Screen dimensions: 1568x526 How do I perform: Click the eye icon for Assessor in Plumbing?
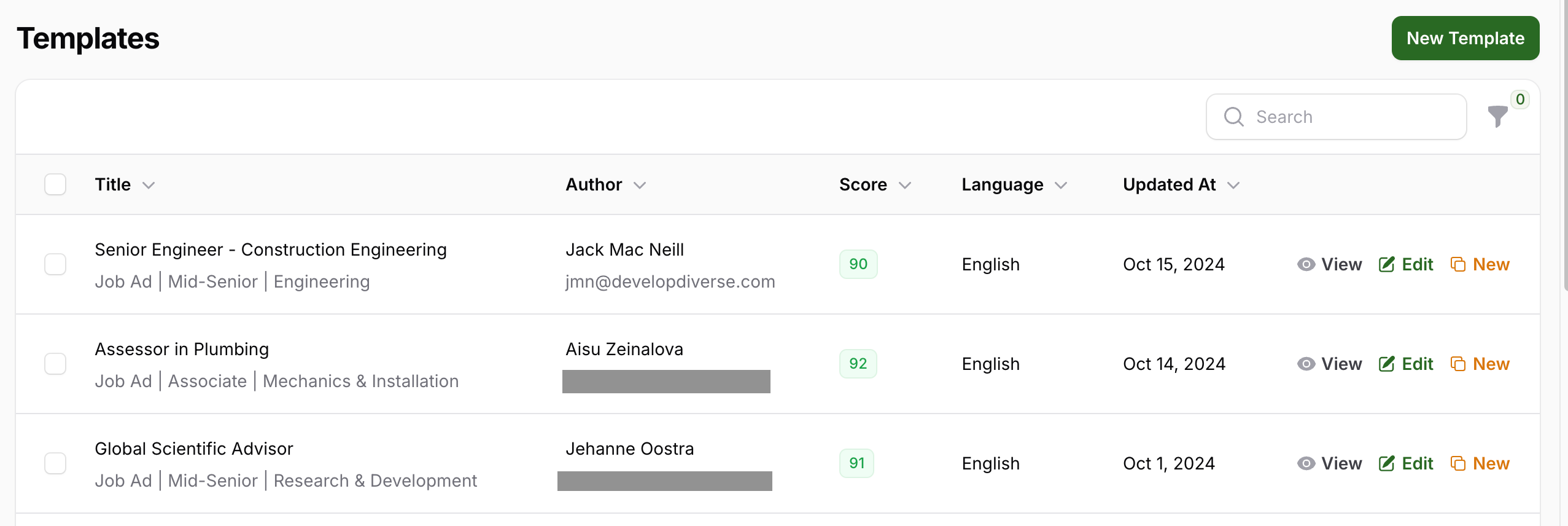pos(1306,364)
